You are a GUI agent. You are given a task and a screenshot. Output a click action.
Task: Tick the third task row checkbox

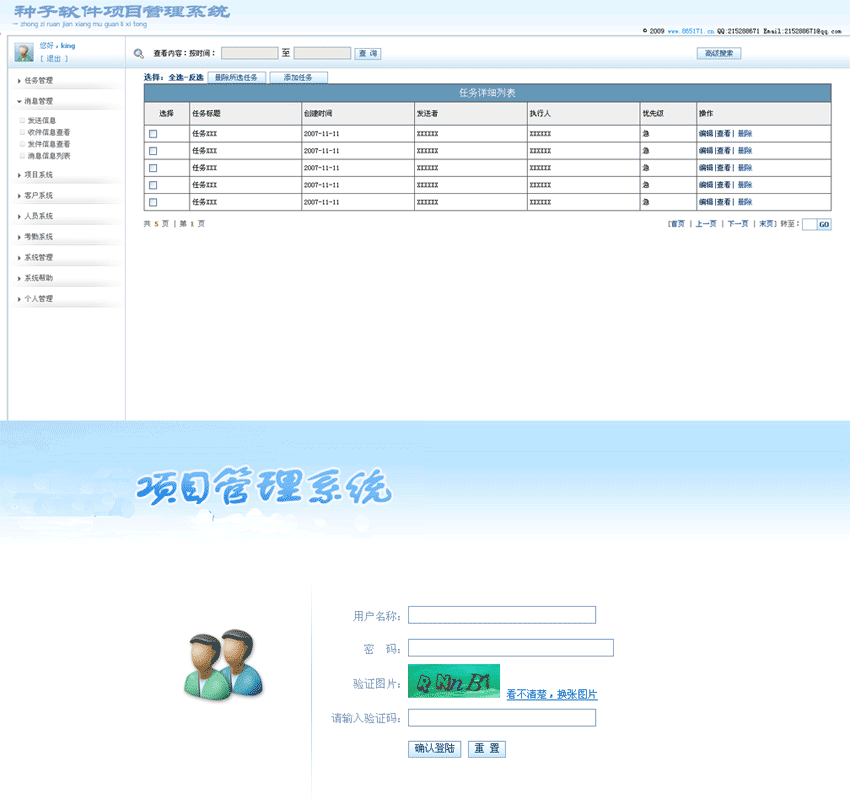pos(153,168)
